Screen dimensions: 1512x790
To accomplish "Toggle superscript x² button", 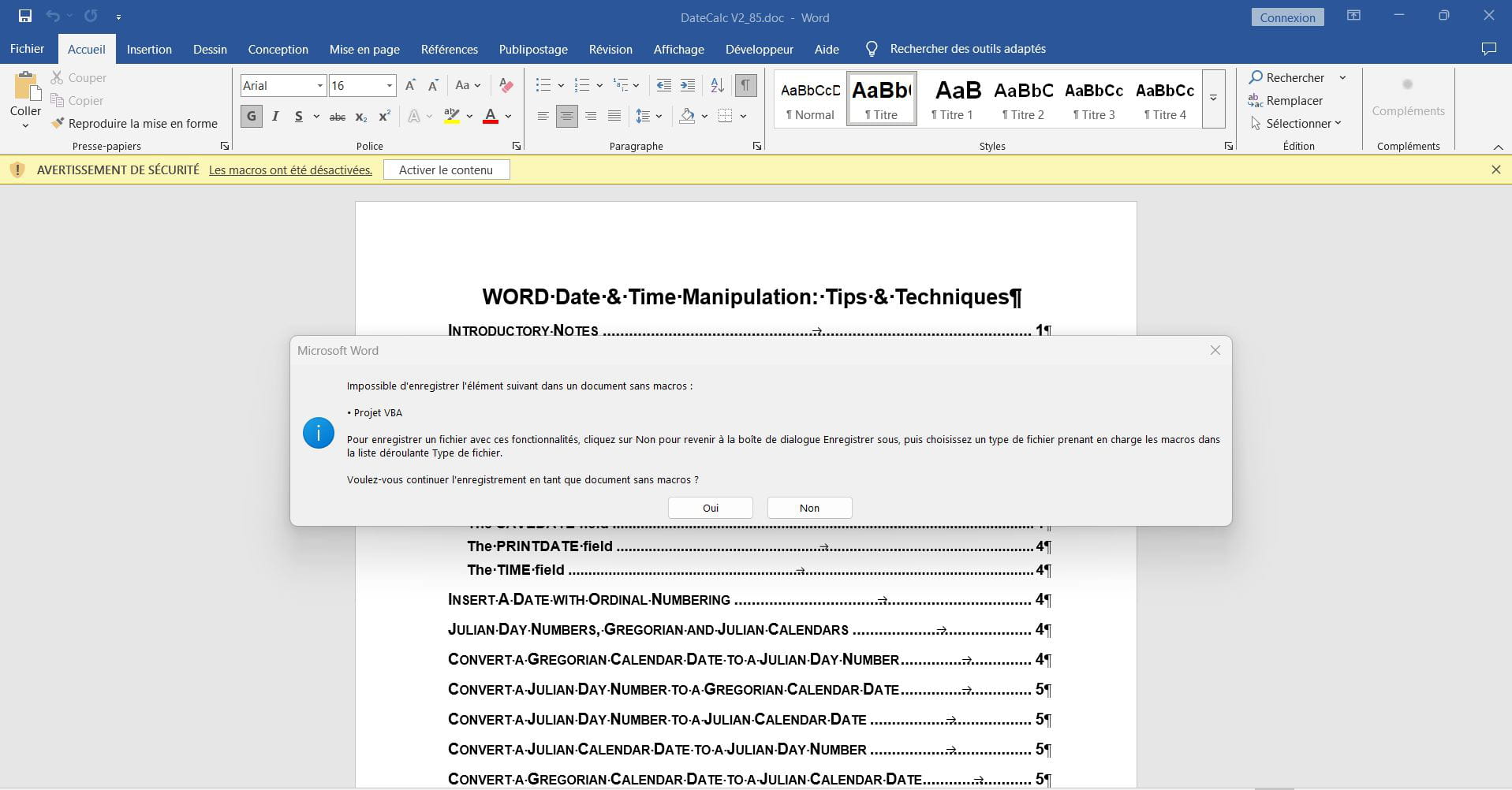I will [x=385, y=116].
